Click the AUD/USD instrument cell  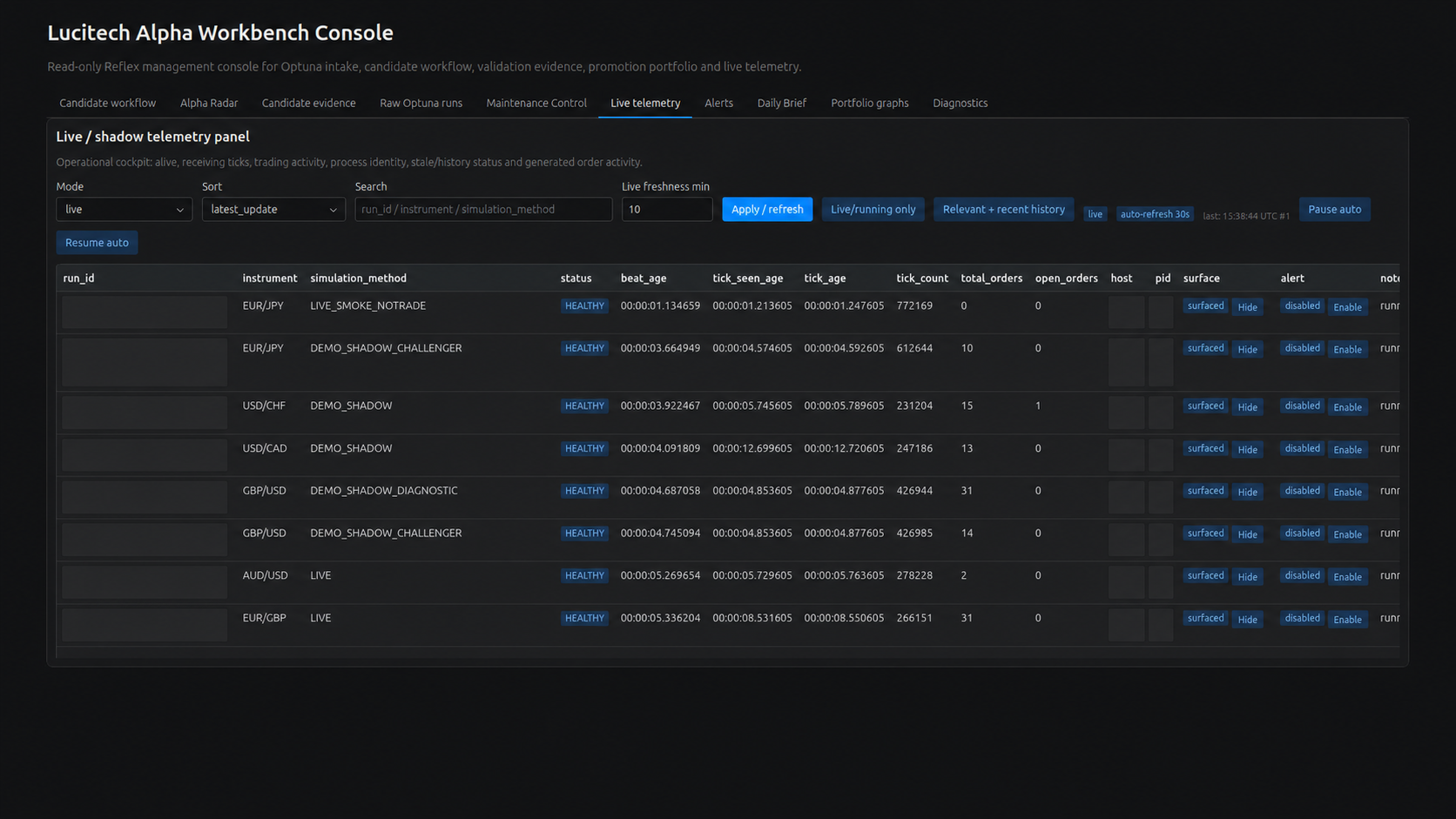[265, 576]
